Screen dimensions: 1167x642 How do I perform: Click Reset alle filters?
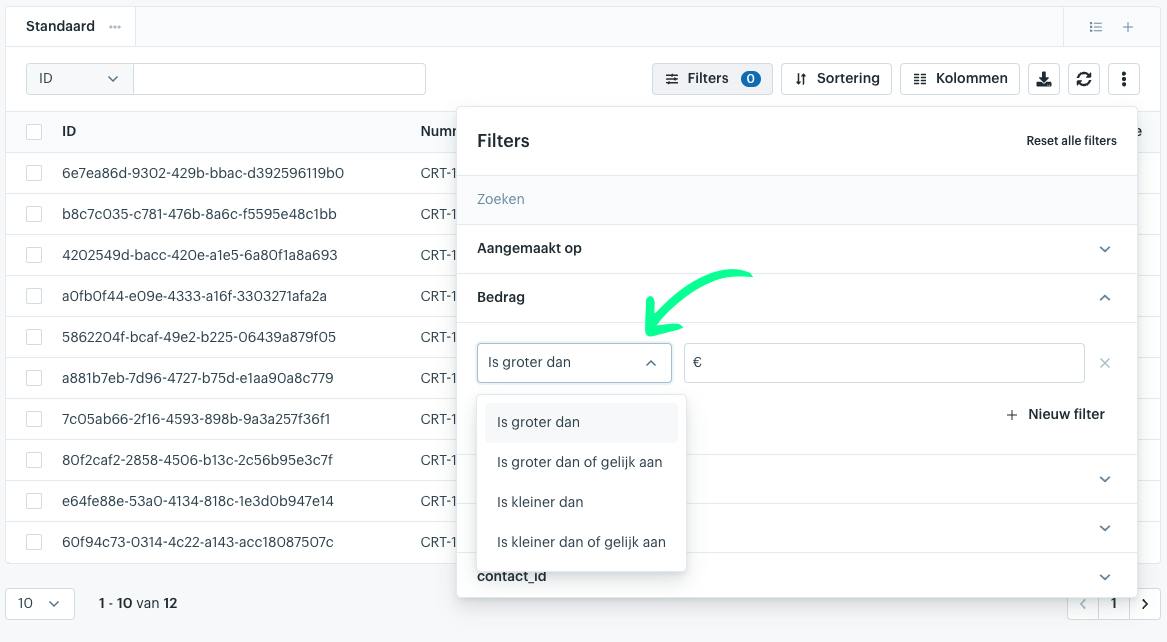point(1071,141)
